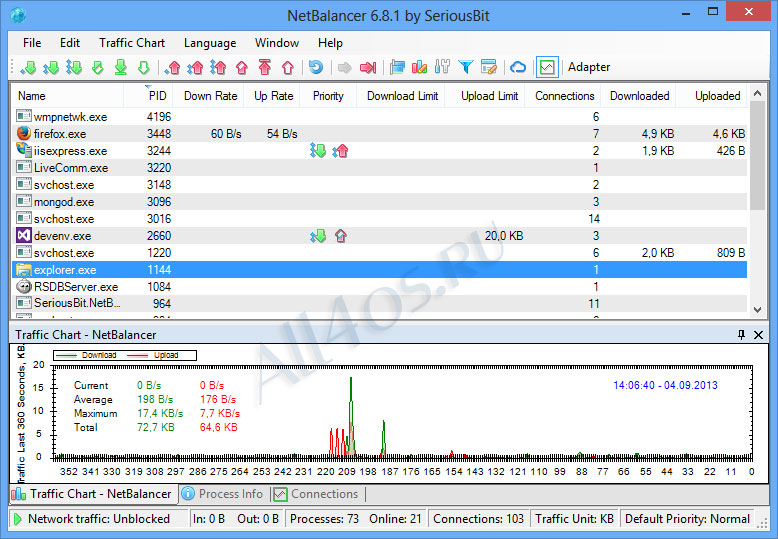Open the Window menu
Image resolution: width=778 pixels, height=539 pixels.
pos(277,43)
